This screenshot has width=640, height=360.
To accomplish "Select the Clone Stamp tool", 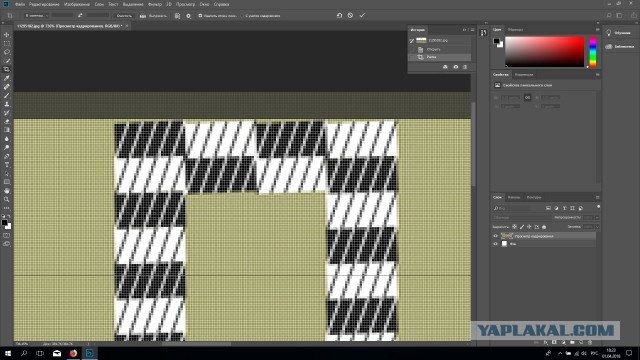I will tap(7, 104).
